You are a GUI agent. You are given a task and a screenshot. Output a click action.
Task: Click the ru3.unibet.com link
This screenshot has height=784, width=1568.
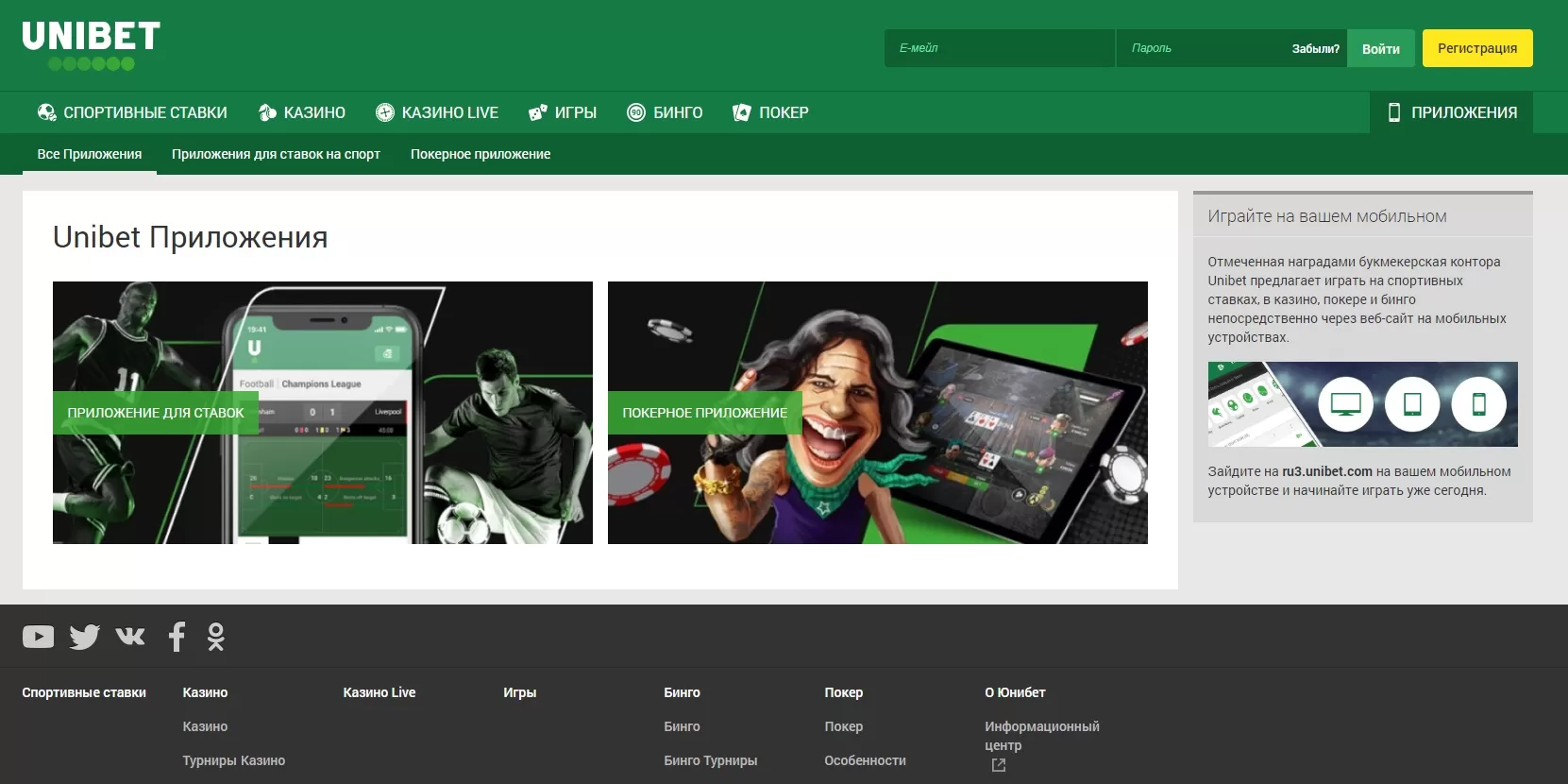click(x=1327, y=471)
